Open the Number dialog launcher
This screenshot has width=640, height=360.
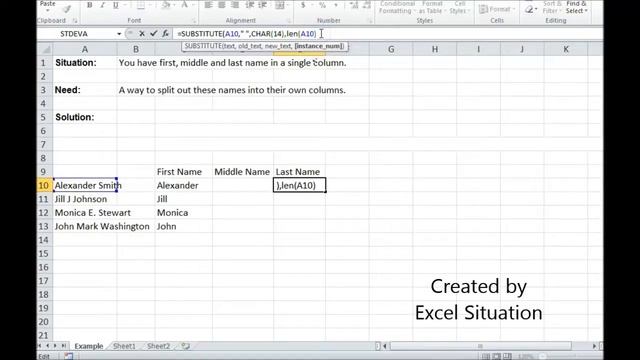(370, 20)
